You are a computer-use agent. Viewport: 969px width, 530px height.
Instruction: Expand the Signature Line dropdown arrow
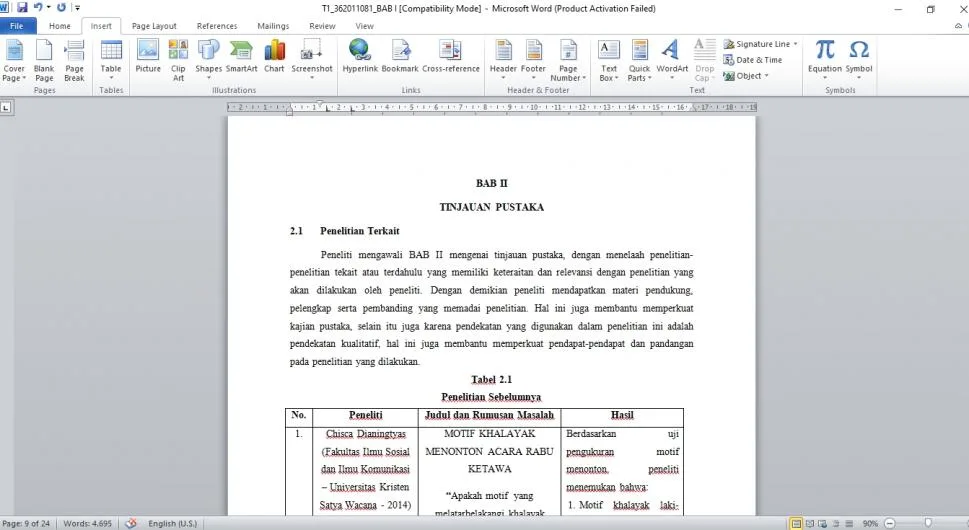tap(795, 44)
